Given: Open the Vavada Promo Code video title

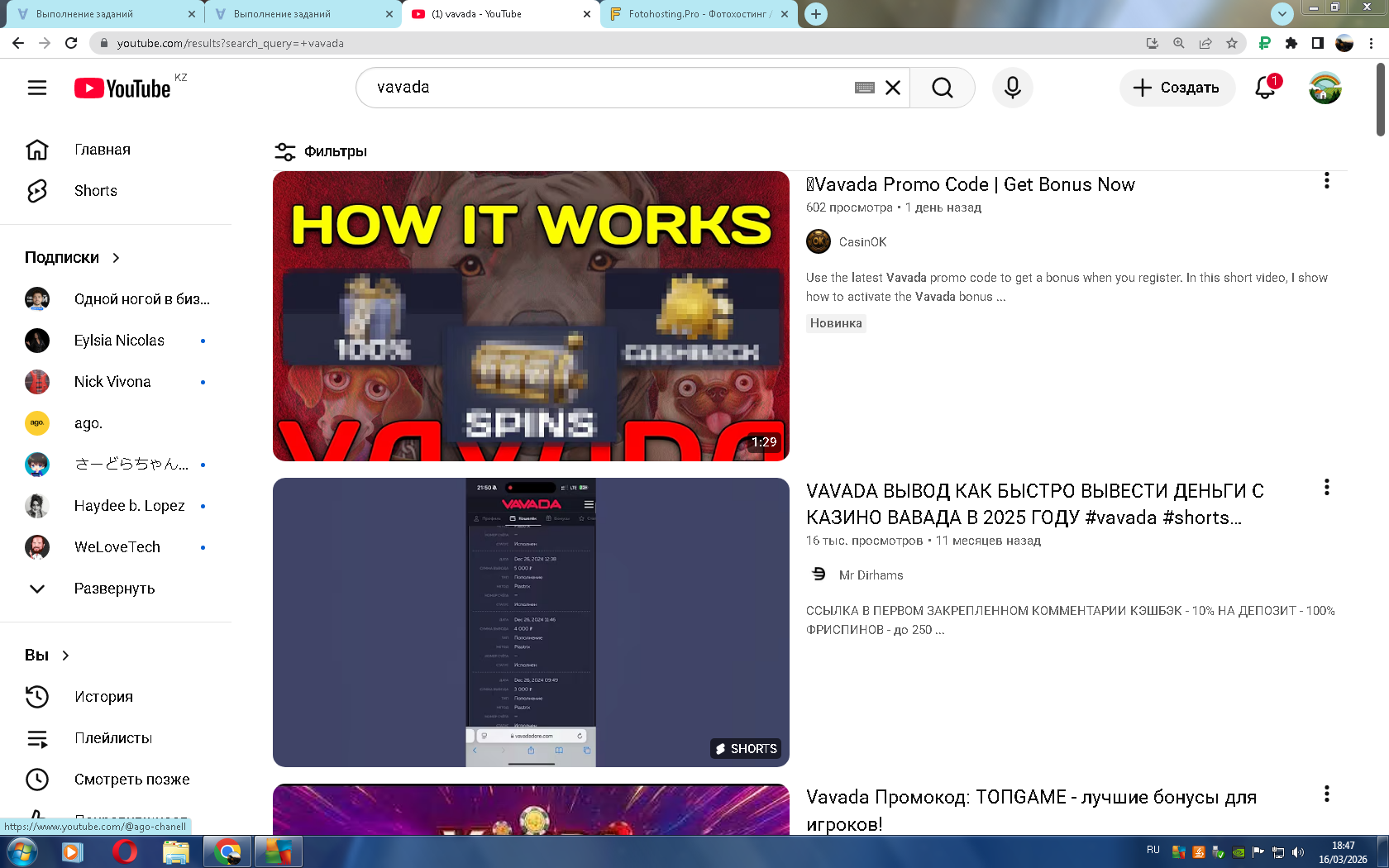Looking at the screenshot, I should pyautogui.click(x=971, y=184).
